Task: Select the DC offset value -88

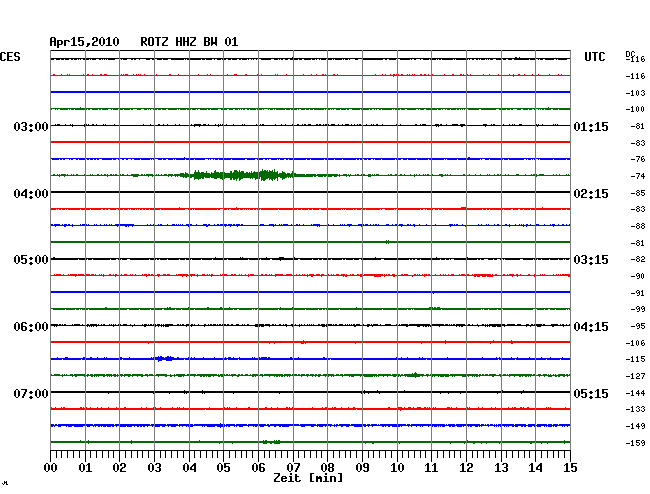Action: click(x=638, y=226)
